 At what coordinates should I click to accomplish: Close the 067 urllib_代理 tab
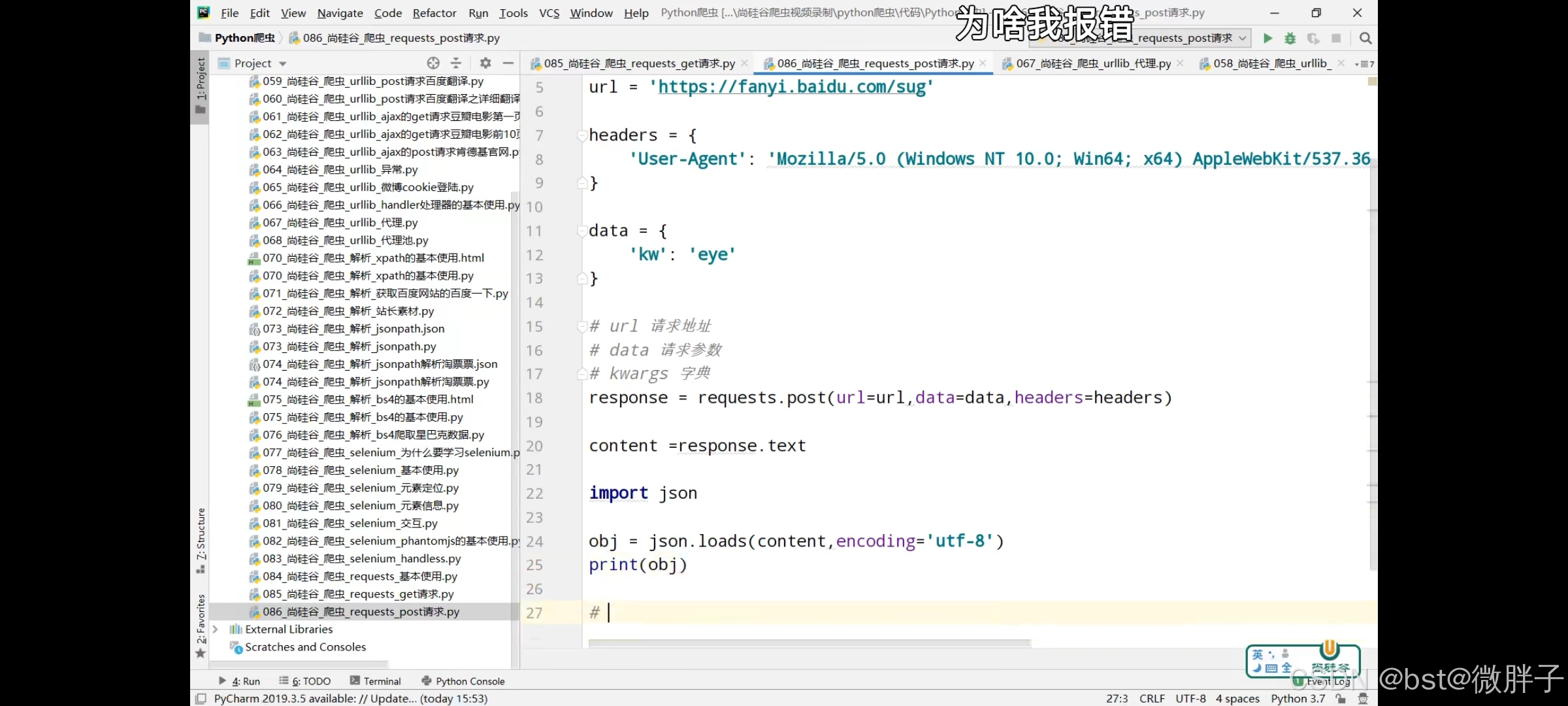pos(1180,63)
